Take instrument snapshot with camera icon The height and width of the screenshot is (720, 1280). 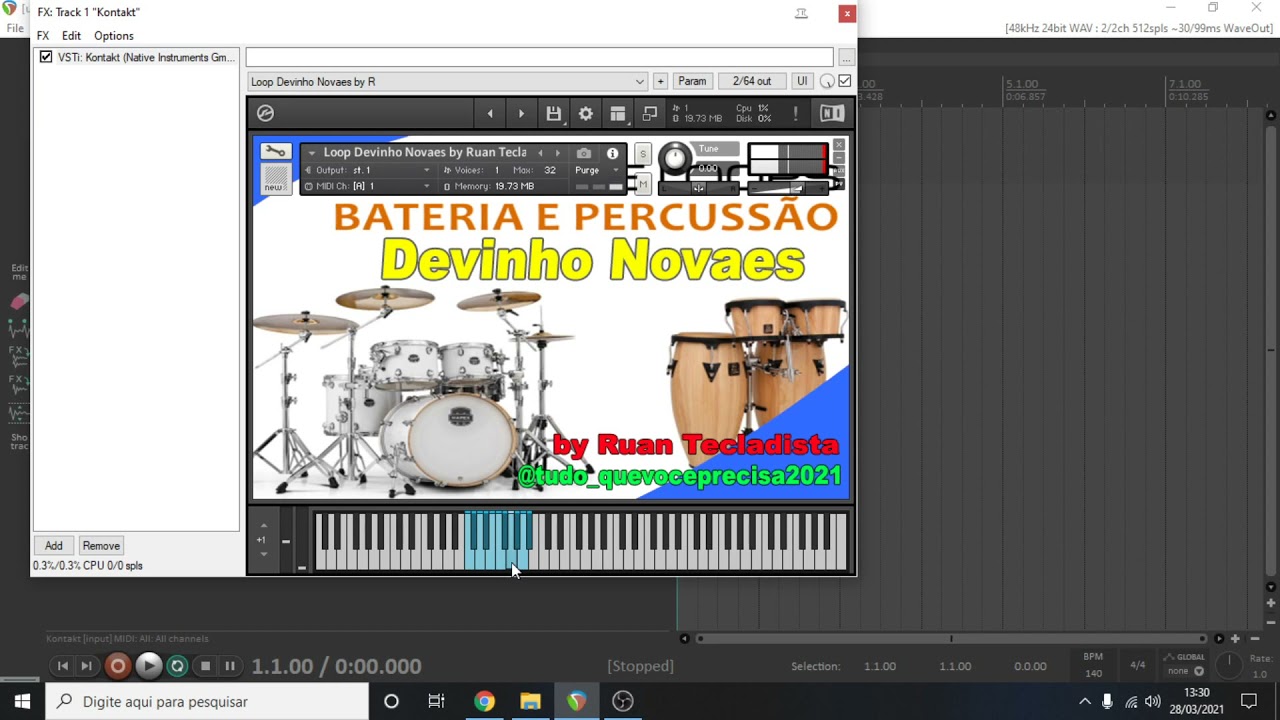(x=584, y=153)
